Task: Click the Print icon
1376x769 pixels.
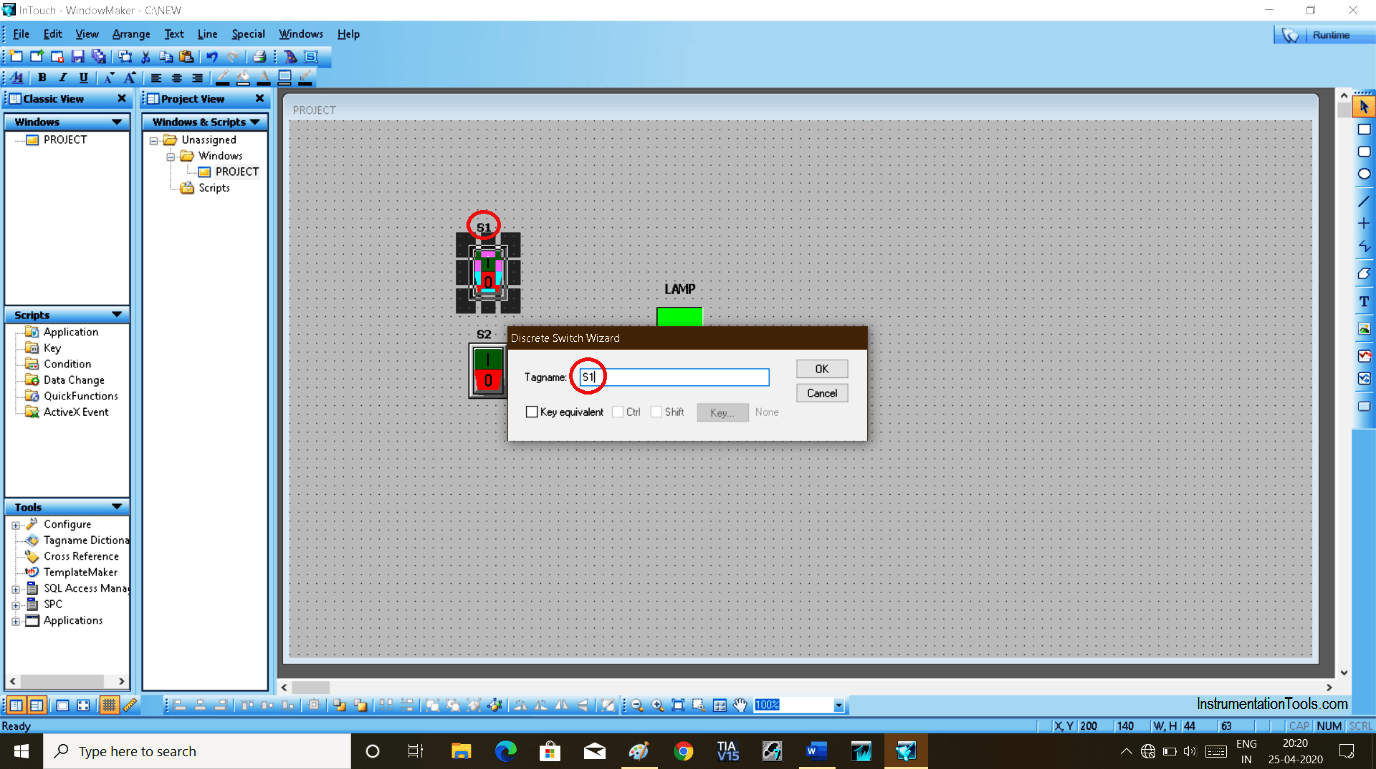Action: click(259, 56)
